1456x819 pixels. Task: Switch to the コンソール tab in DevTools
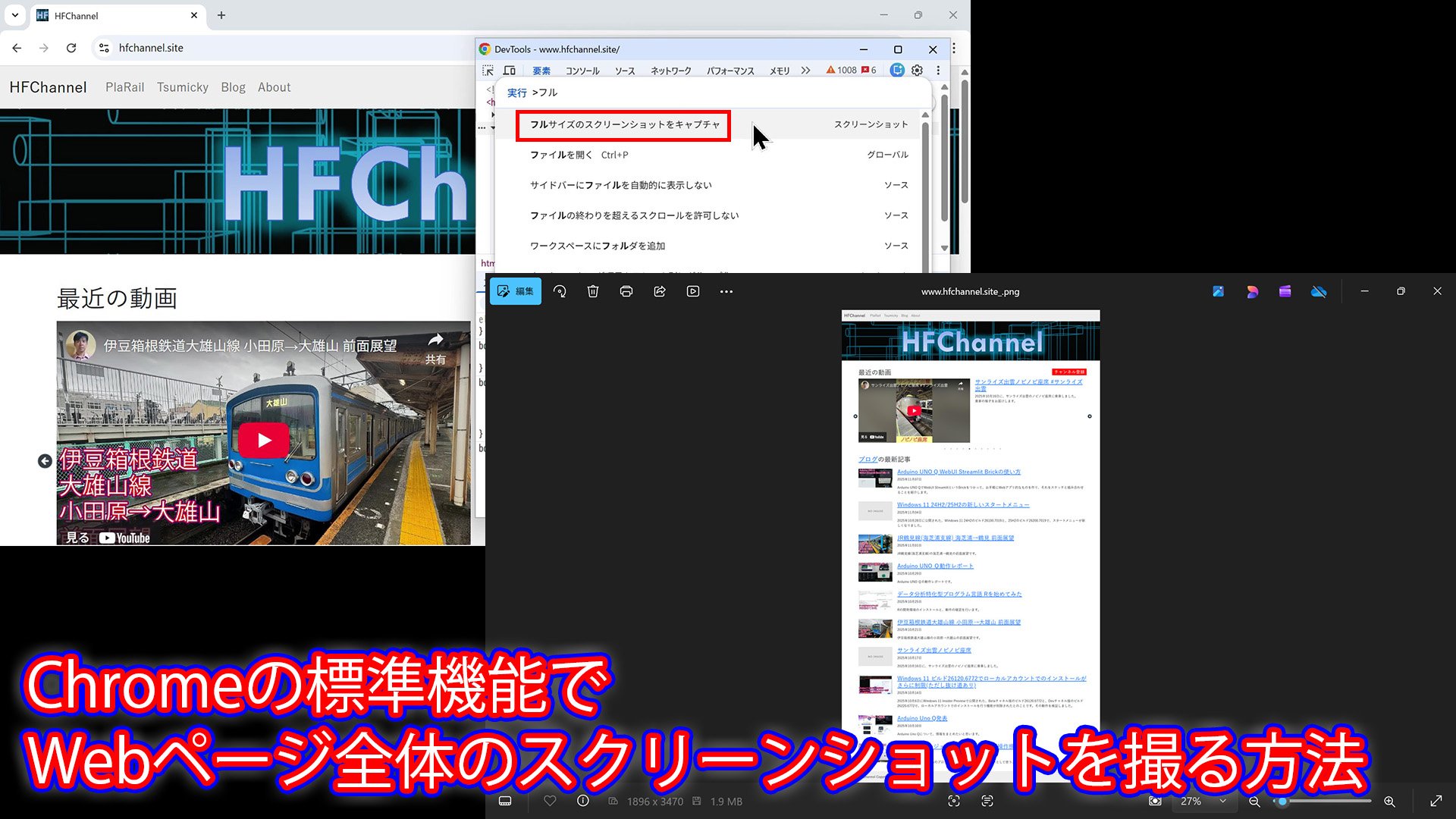point(582,71)
